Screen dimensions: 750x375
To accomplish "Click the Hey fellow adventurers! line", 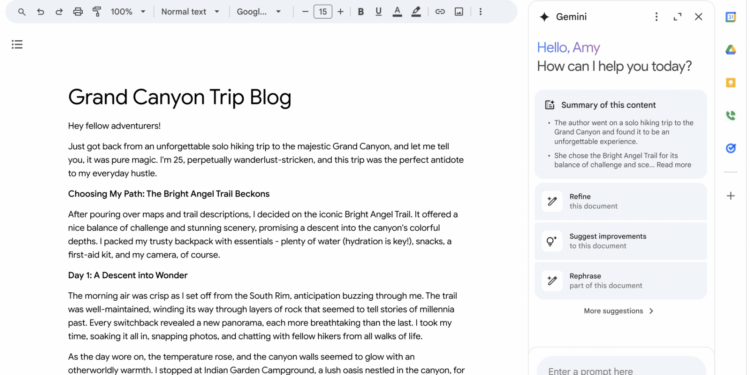I will pyautogui.click(x=114, y=126).
